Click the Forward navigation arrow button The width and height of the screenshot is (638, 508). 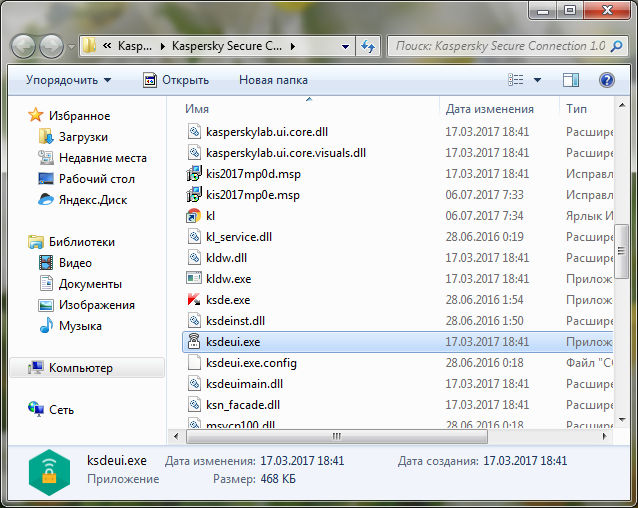51,46
